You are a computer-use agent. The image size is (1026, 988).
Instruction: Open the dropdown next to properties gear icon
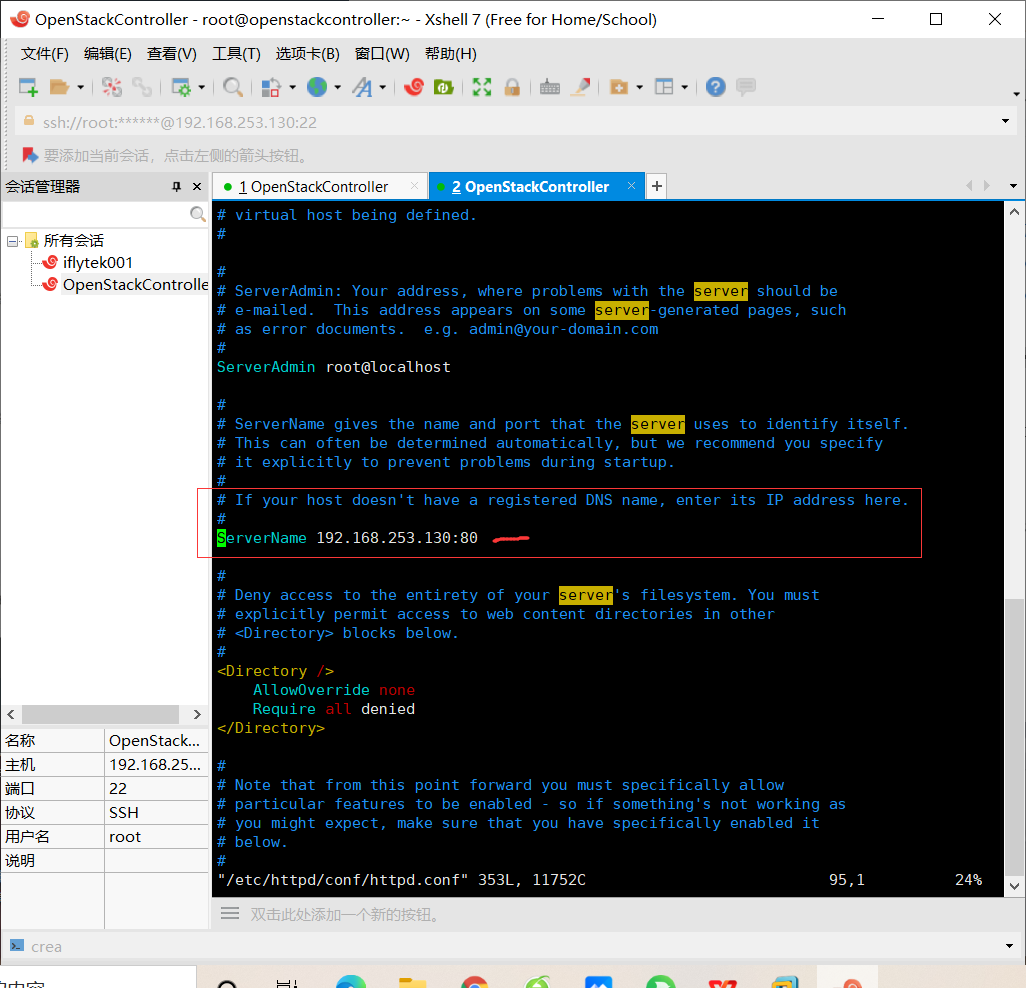click(x=202, y=87)
